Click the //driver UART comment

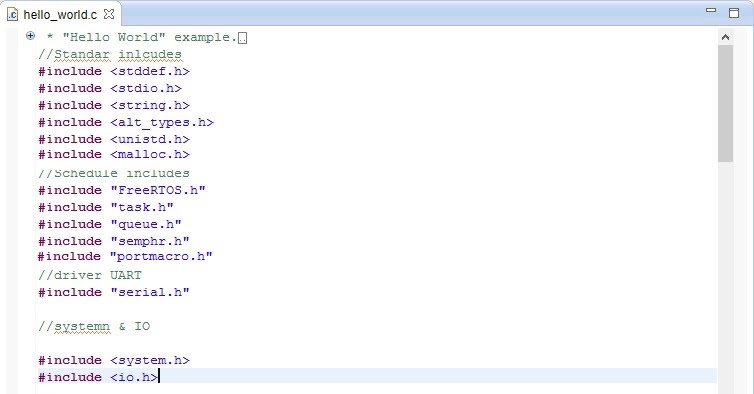[x=90, y=275]
